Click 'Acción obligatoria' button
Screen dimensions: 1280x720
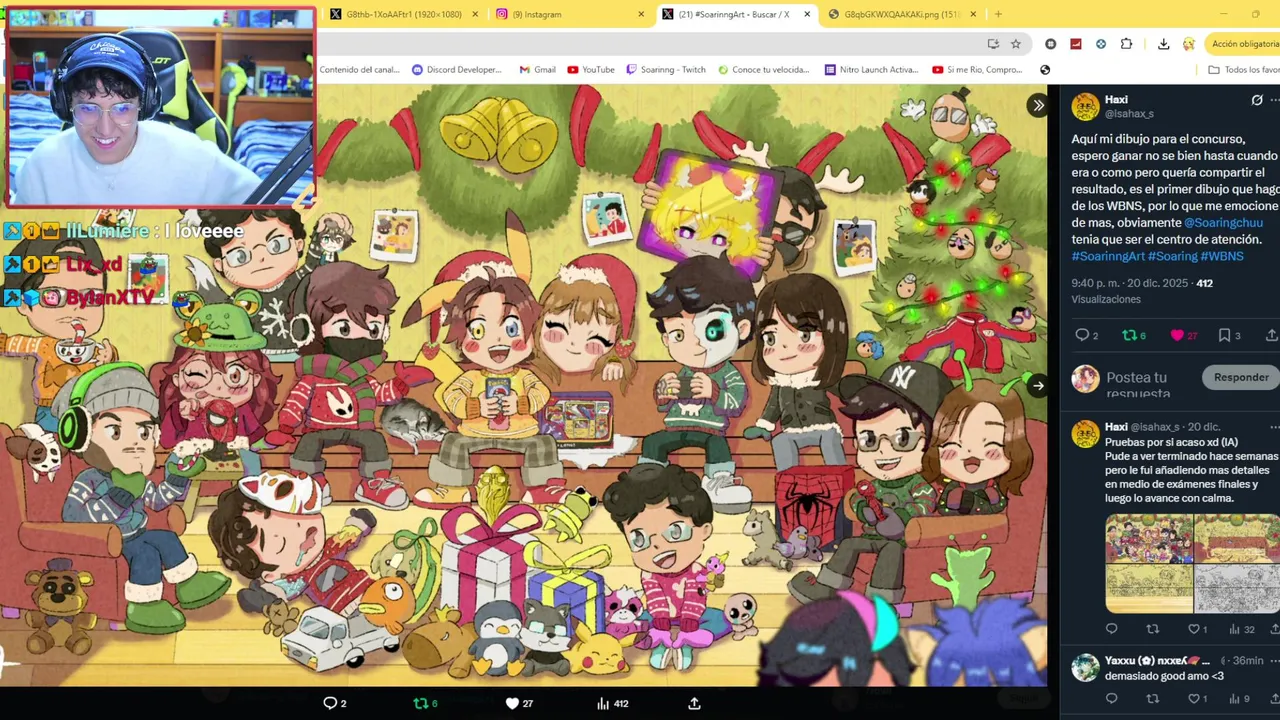[x=1243, y=44]
